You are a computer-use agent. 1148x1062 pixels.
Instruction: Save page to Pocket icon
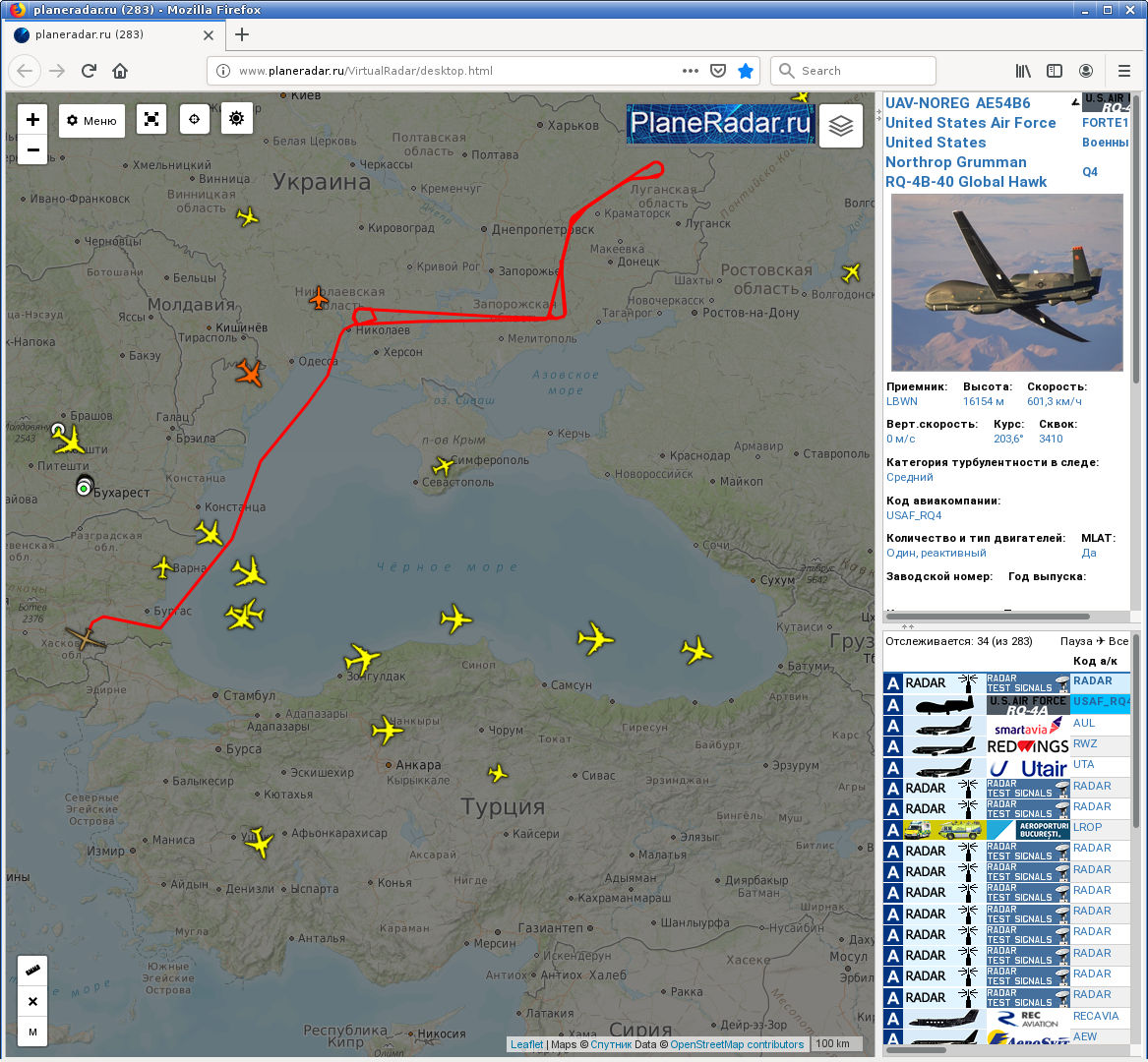718,71
